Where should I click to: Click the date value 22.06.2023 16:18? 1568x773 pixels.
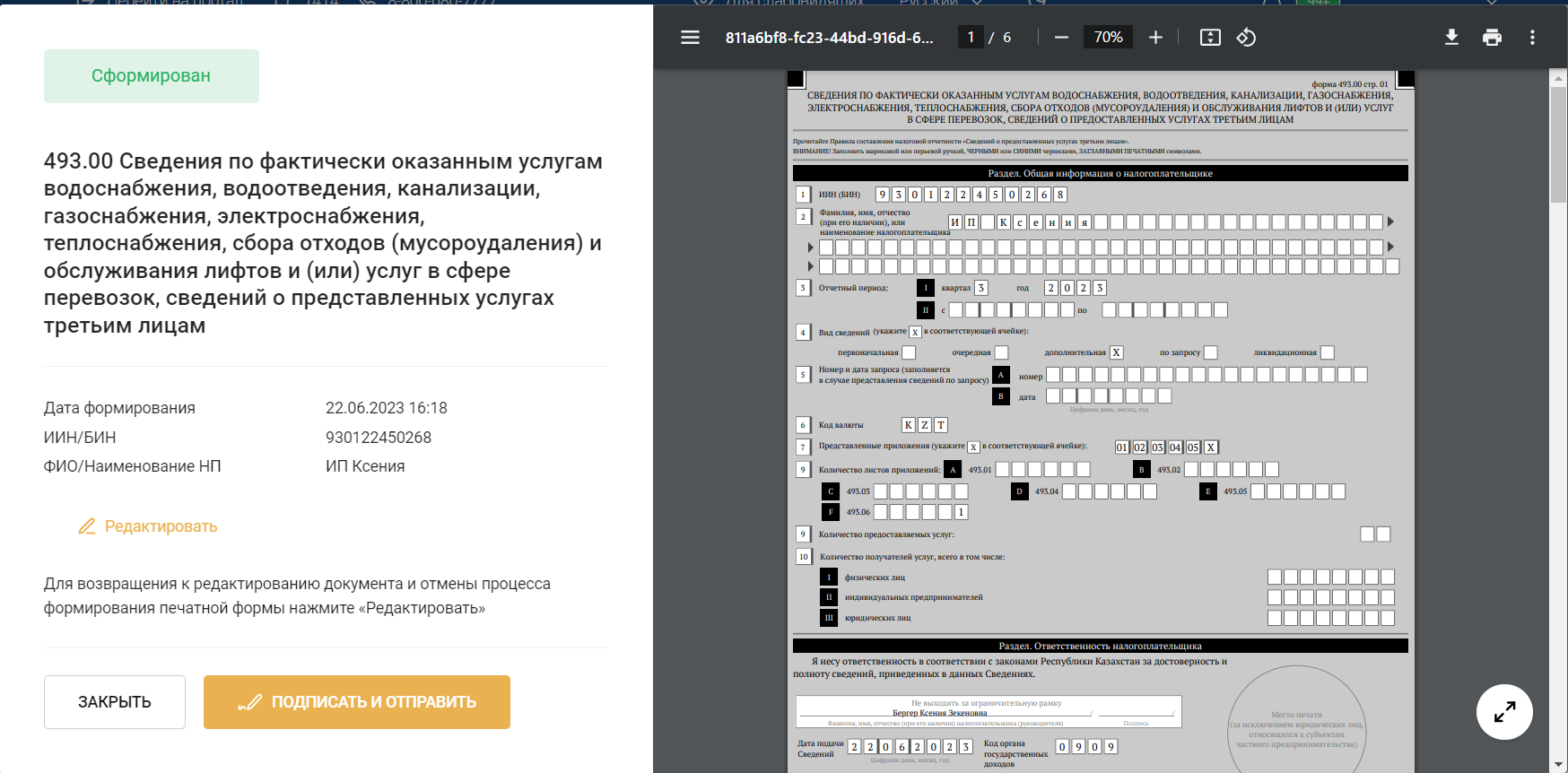pos(386,408)
